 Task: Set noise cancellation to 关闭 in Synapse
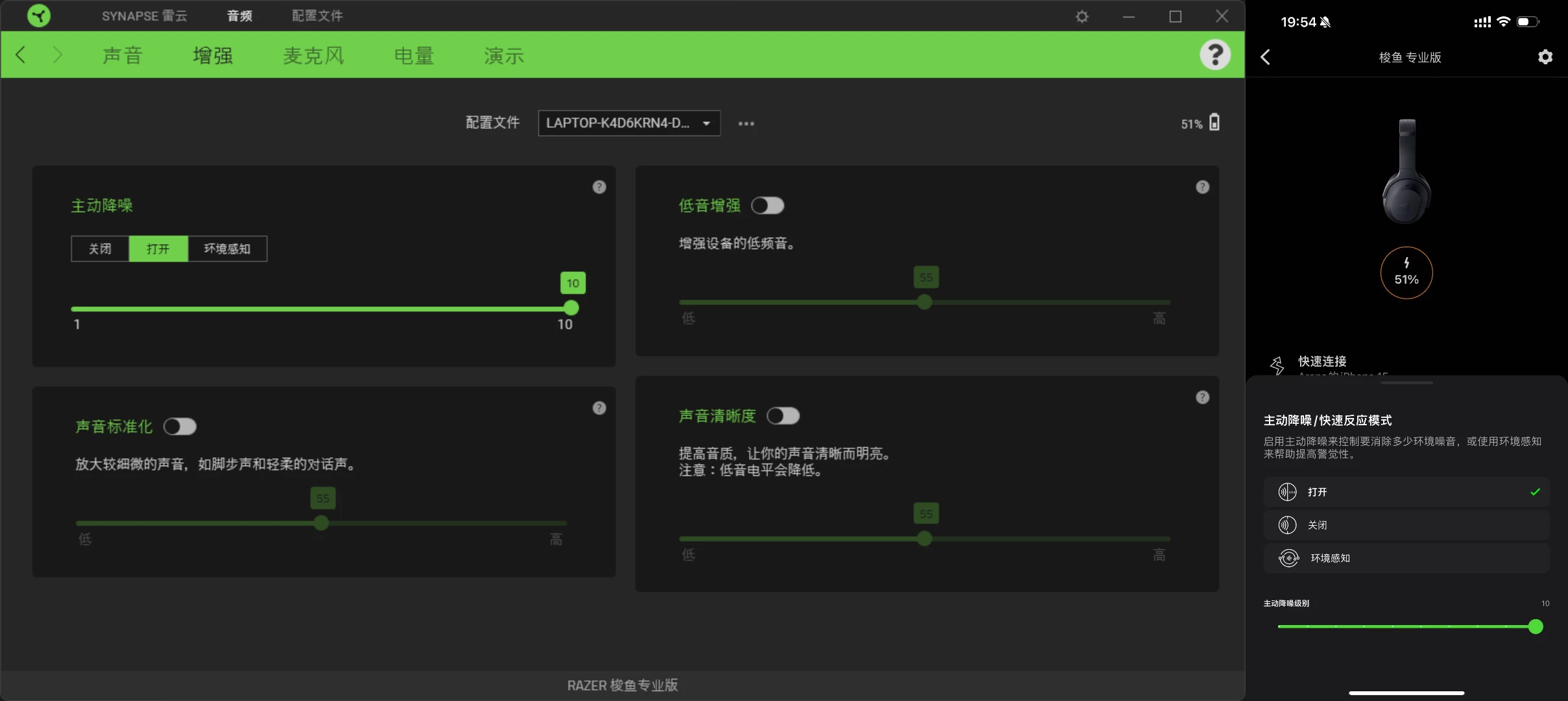[x=100, y=249]
